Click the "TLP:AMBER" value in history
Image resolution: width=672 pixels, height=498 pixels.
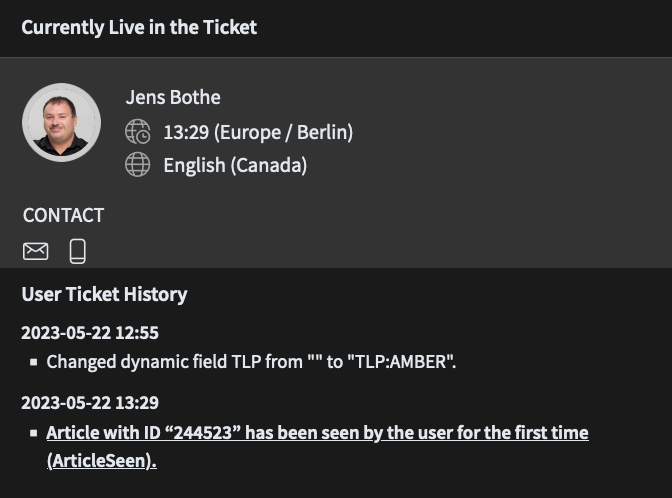click(401, 362)
